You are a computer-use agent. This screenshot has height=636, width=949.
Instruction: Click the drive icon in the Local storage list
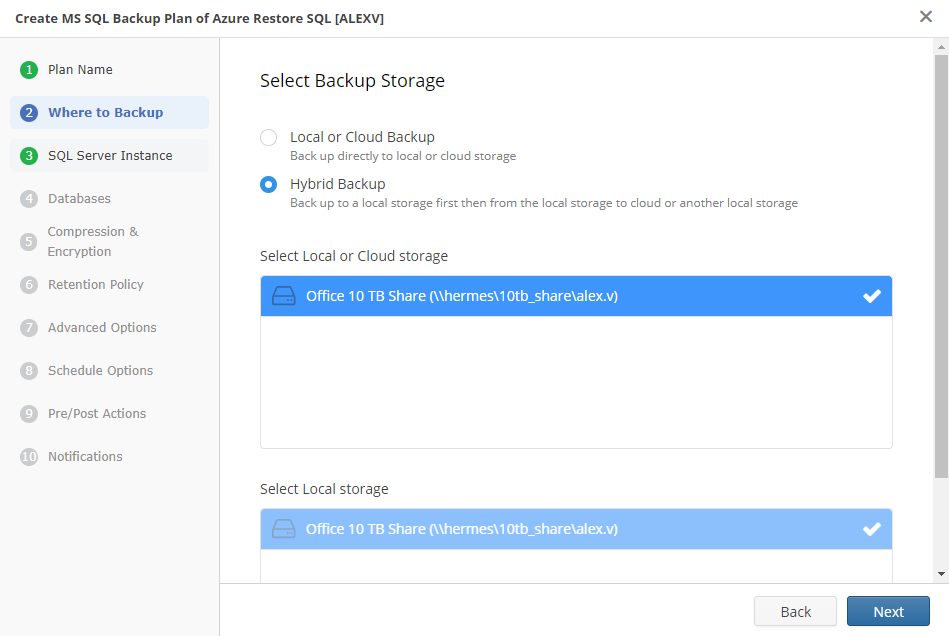[283, 528]
